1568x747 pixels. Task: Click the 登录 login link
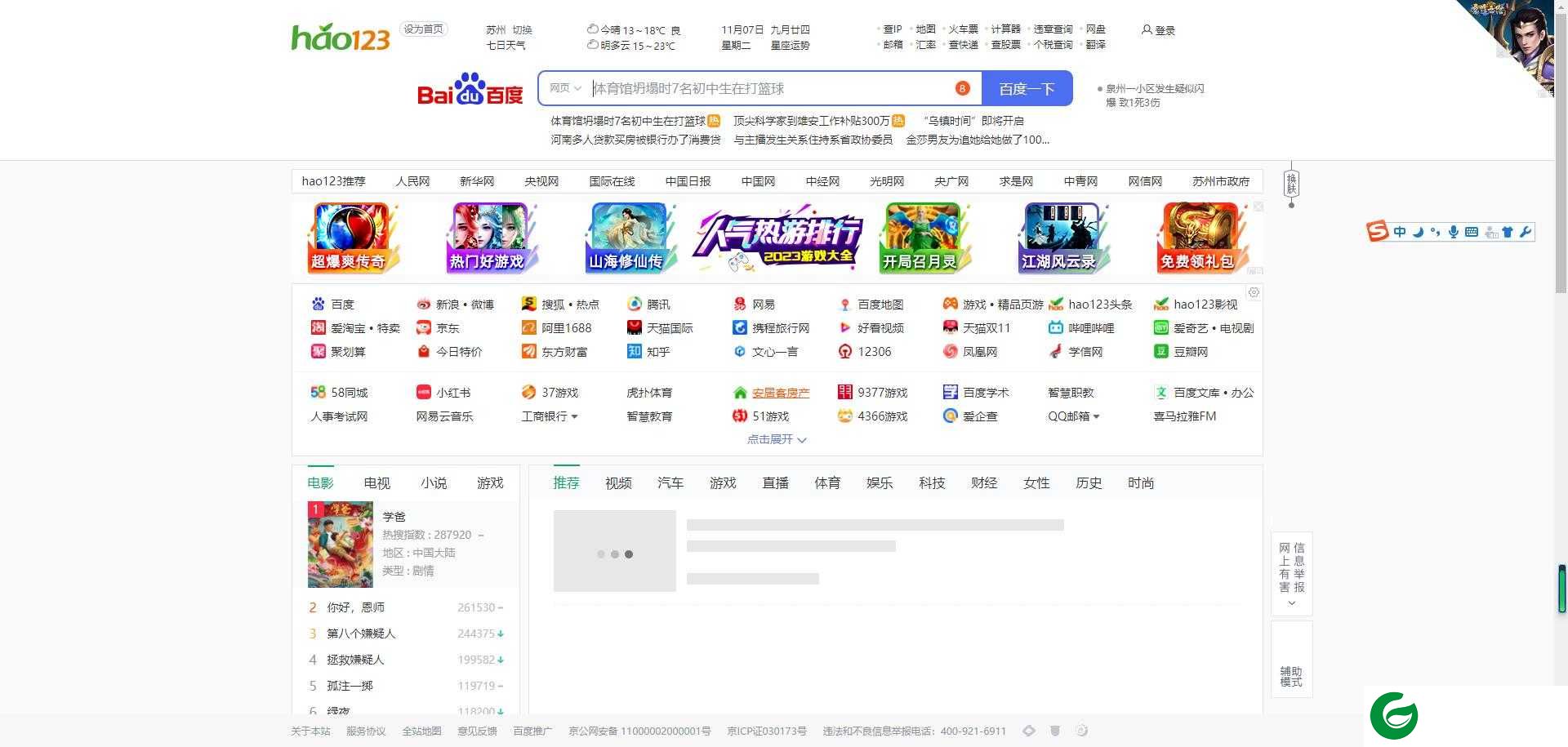pyautogui.click(x=1158, y=30)
